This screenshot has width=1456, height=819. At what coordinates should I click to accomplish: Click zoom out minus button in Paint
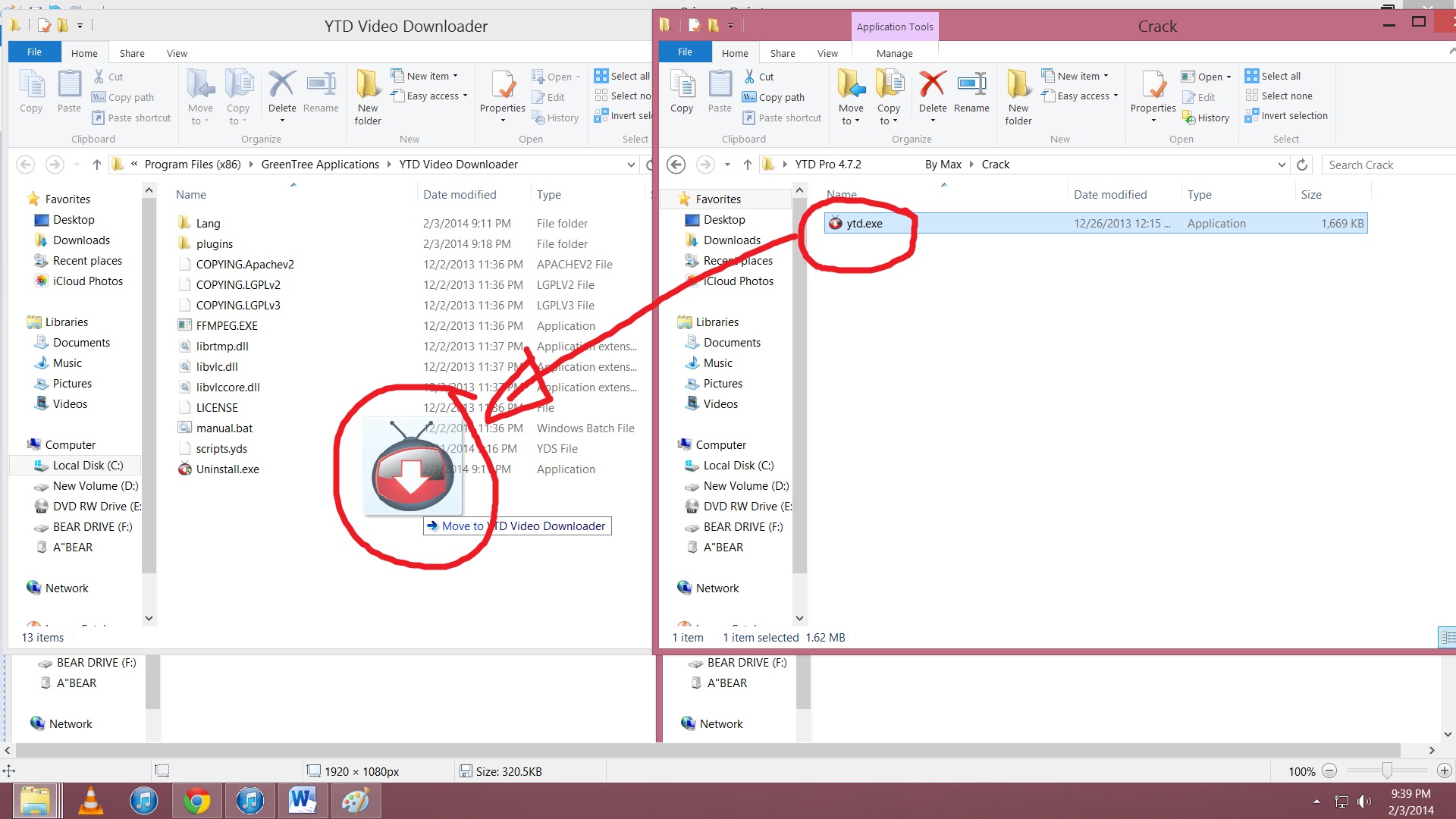tap(1329, 771)
